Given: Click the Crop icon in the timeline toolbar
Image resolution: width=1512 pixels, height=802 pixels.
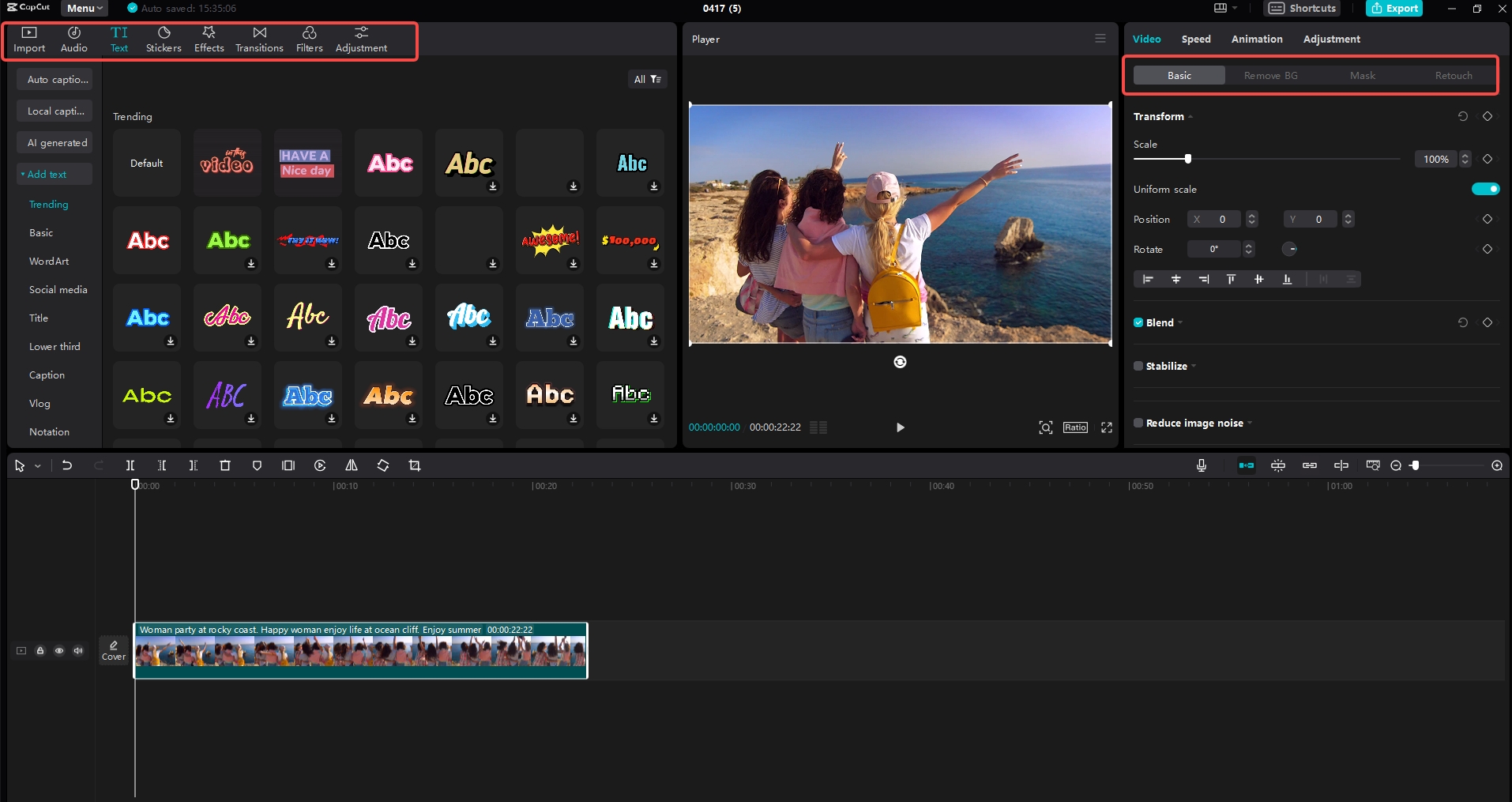Looking at the screenshot, I should (414, 465).
